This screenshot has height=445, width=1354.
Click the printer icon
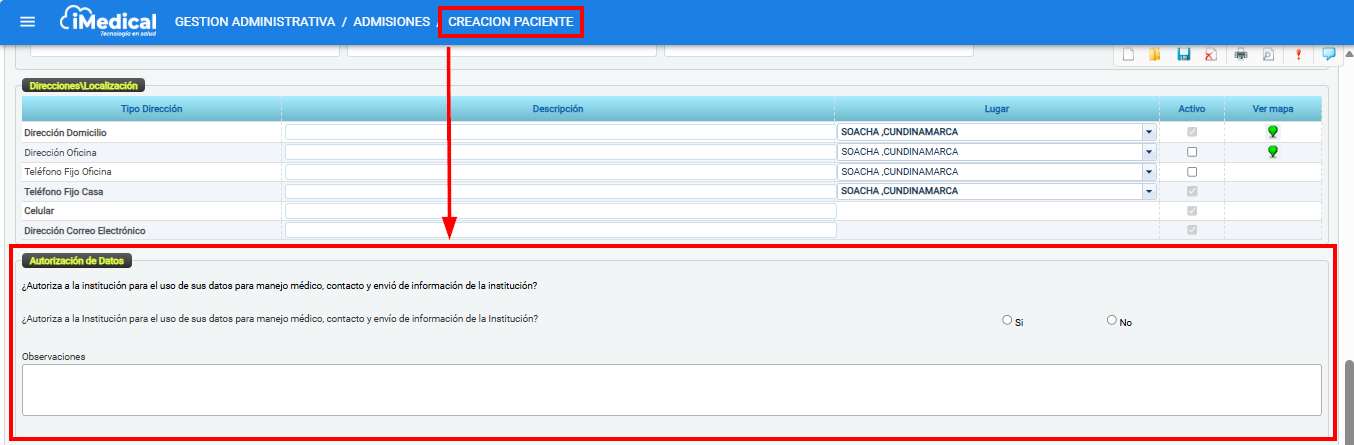pos(1241,55)
